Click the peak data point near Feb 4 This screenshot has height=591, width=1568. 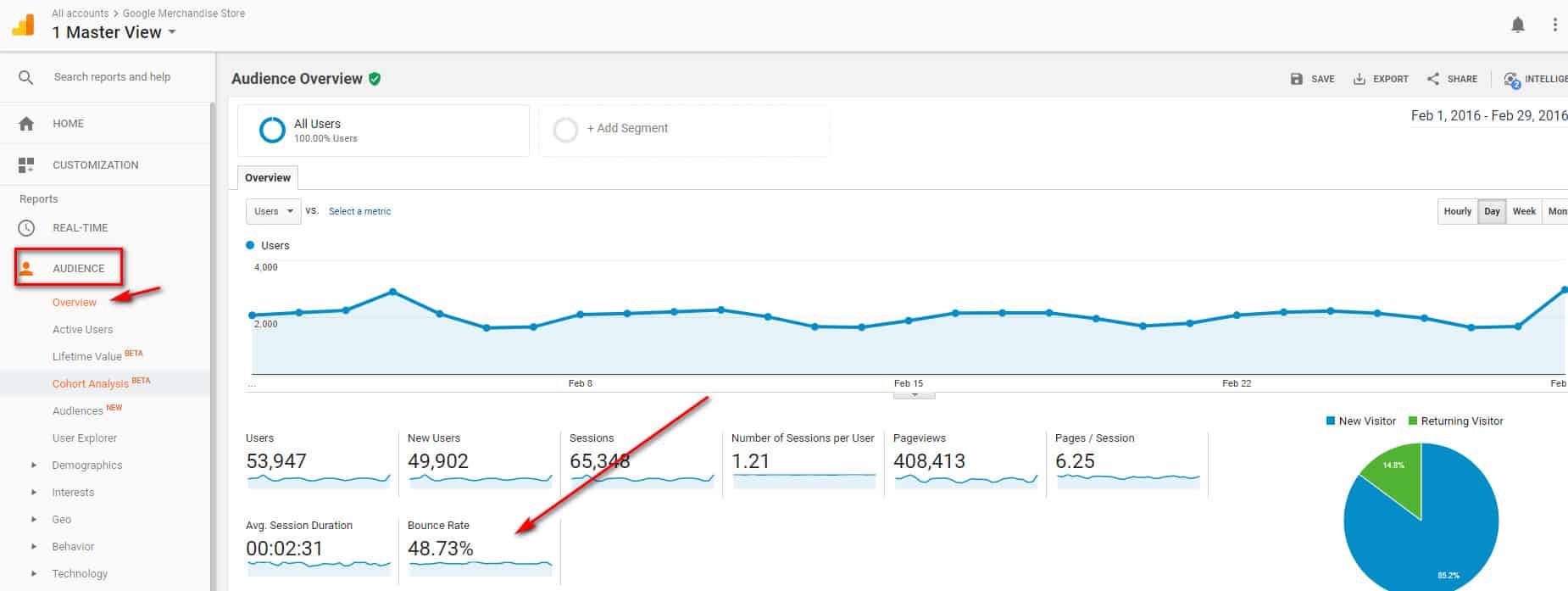[x=392, y=292]
